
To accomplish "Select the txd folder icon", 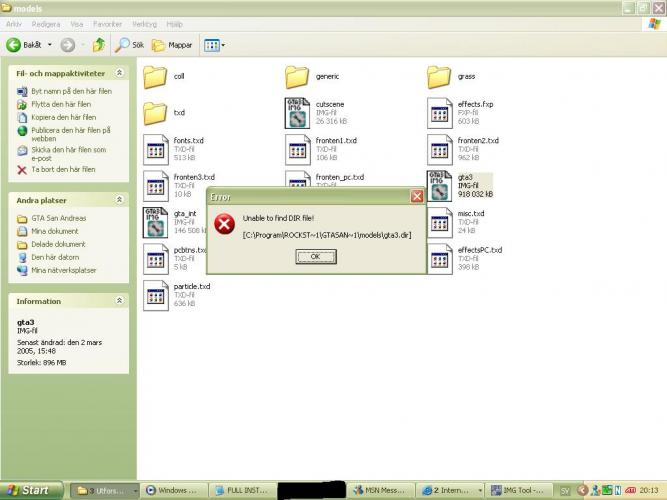I will point(155,113).
